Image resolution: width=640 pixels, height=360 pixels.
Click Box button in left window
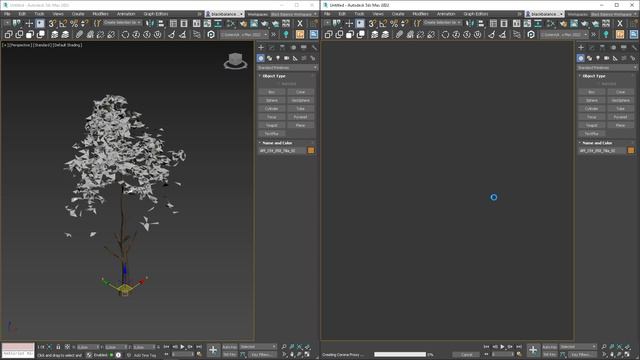[271, 92]
